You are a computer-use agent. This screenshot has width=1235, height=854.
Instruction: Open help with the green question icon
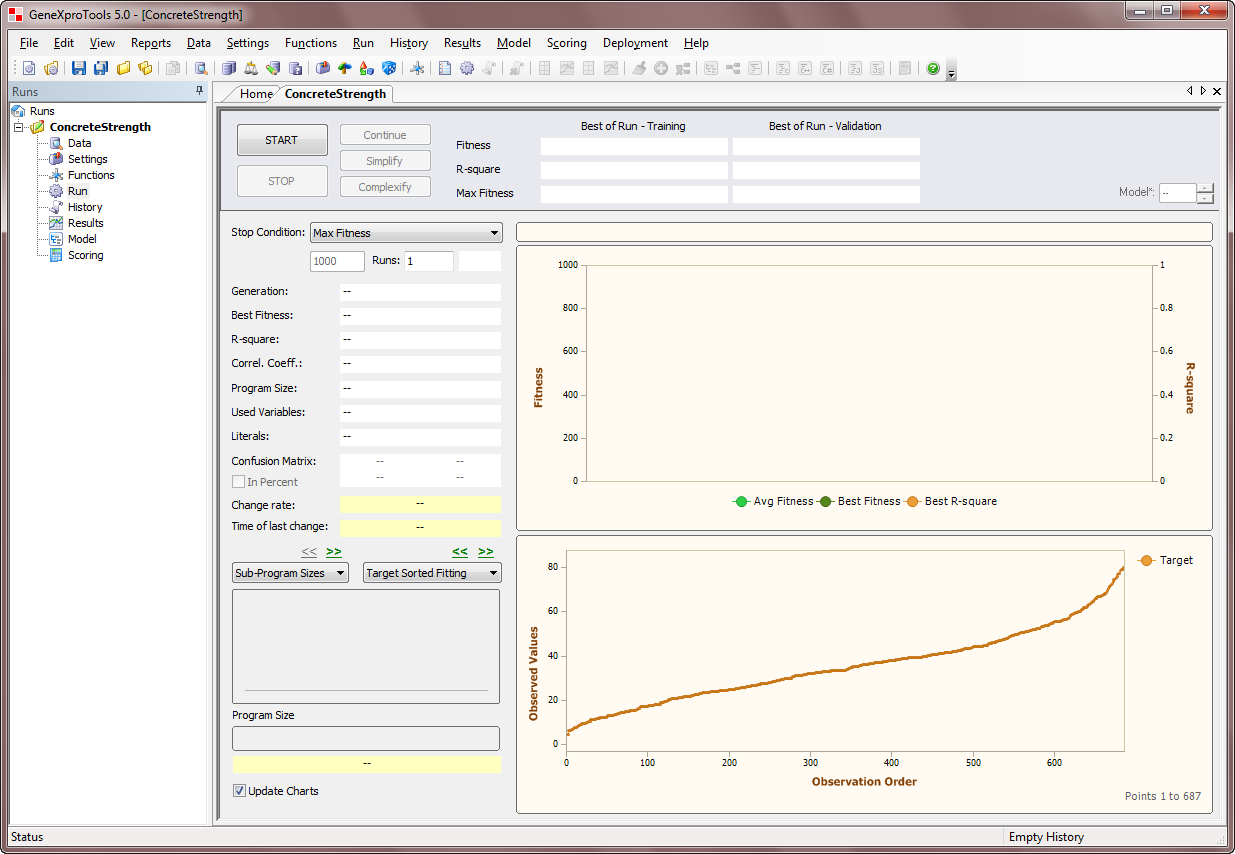[x=933, y=68]
